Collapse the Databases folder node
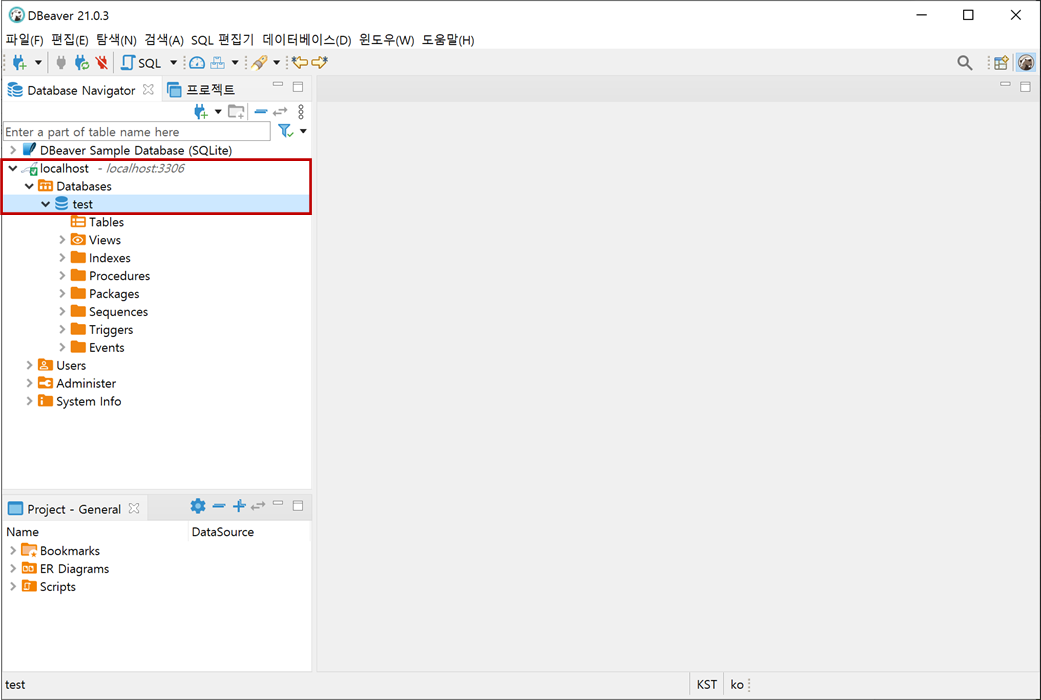The height and width of the screenshot is (700, 1041). (x=29, y=186)
